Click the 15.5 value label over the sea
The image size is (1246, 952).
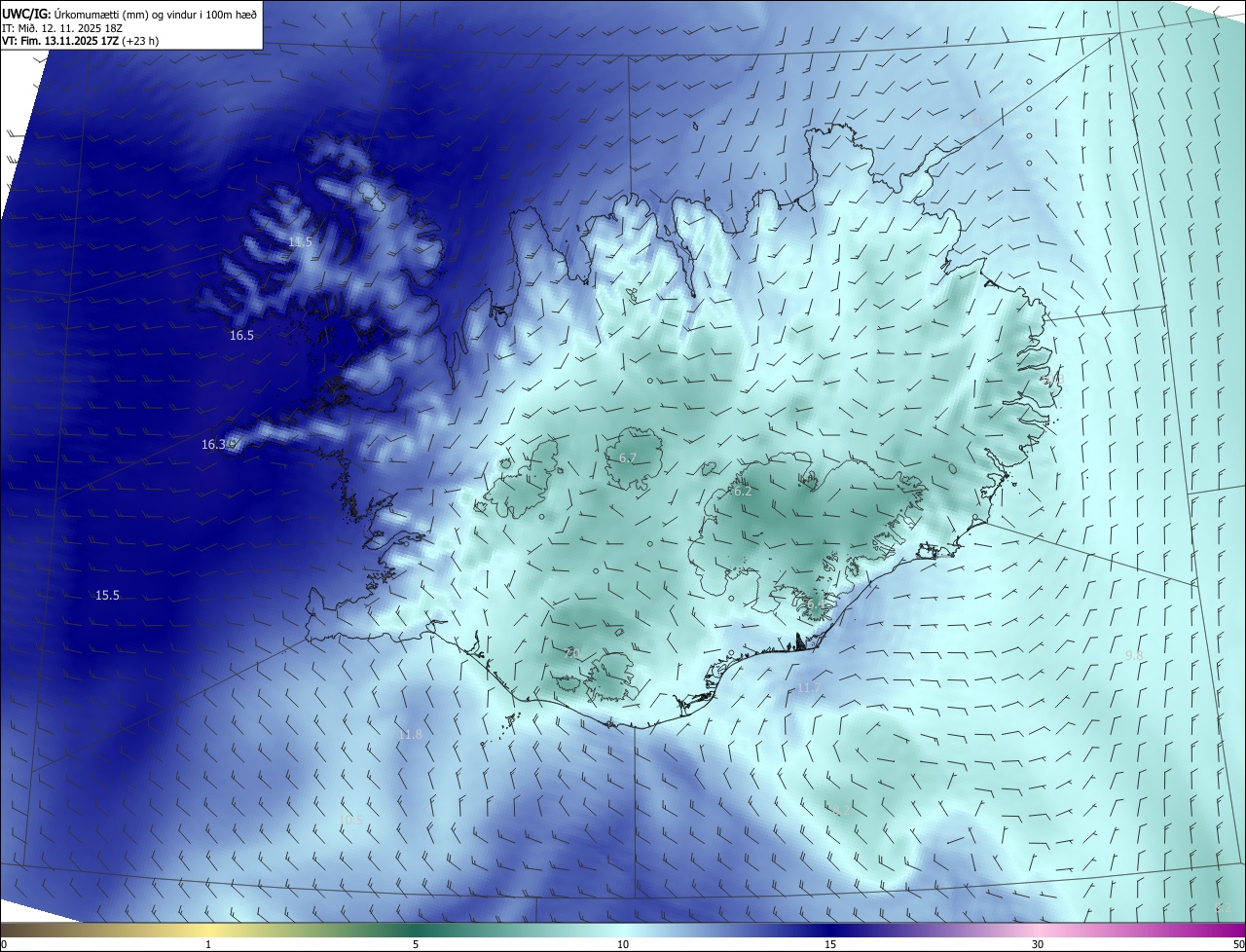[107, 595]
